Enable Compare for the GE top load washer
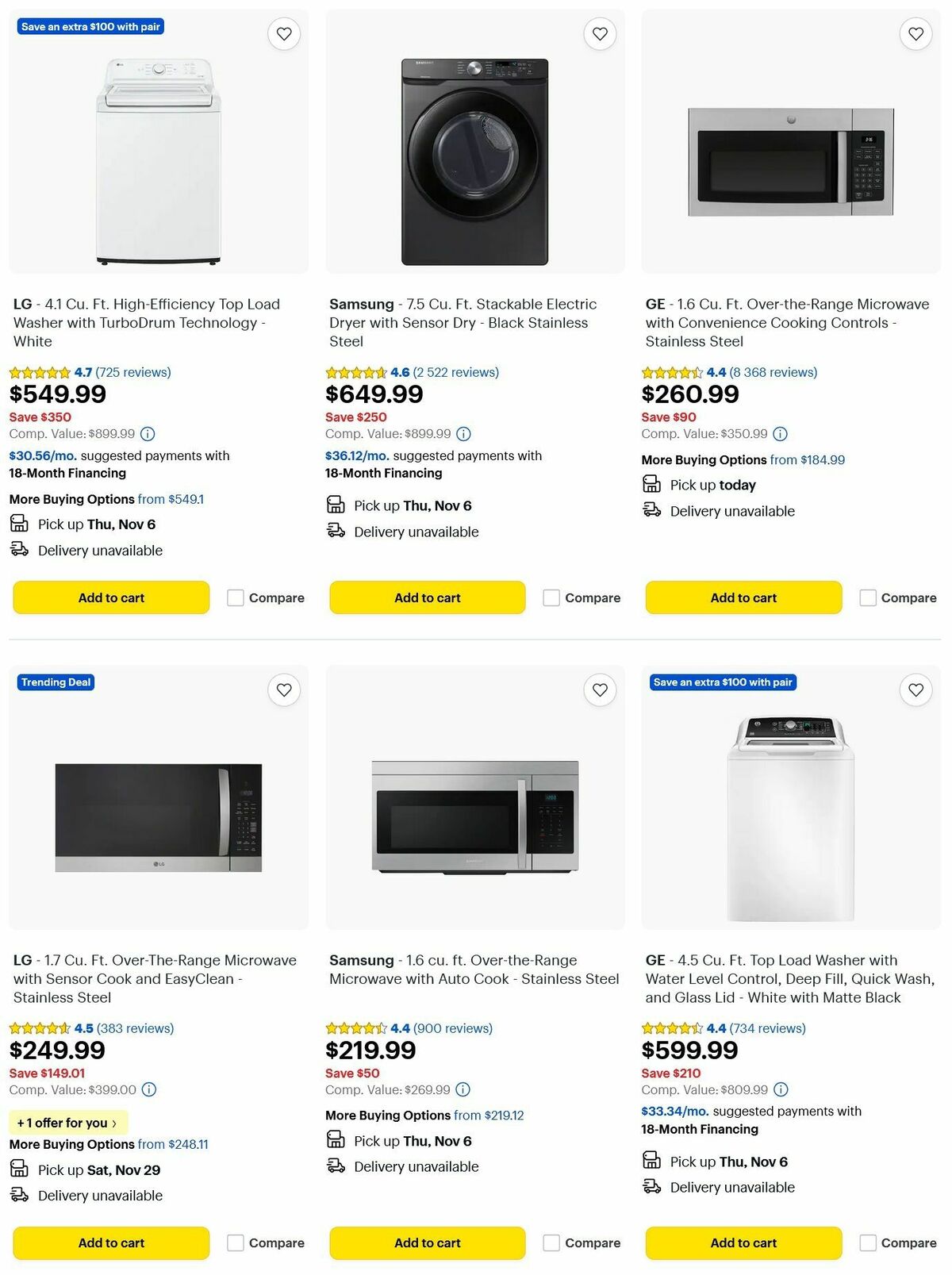Screen dimensions: 952x1275 [x=867, y=1243]
